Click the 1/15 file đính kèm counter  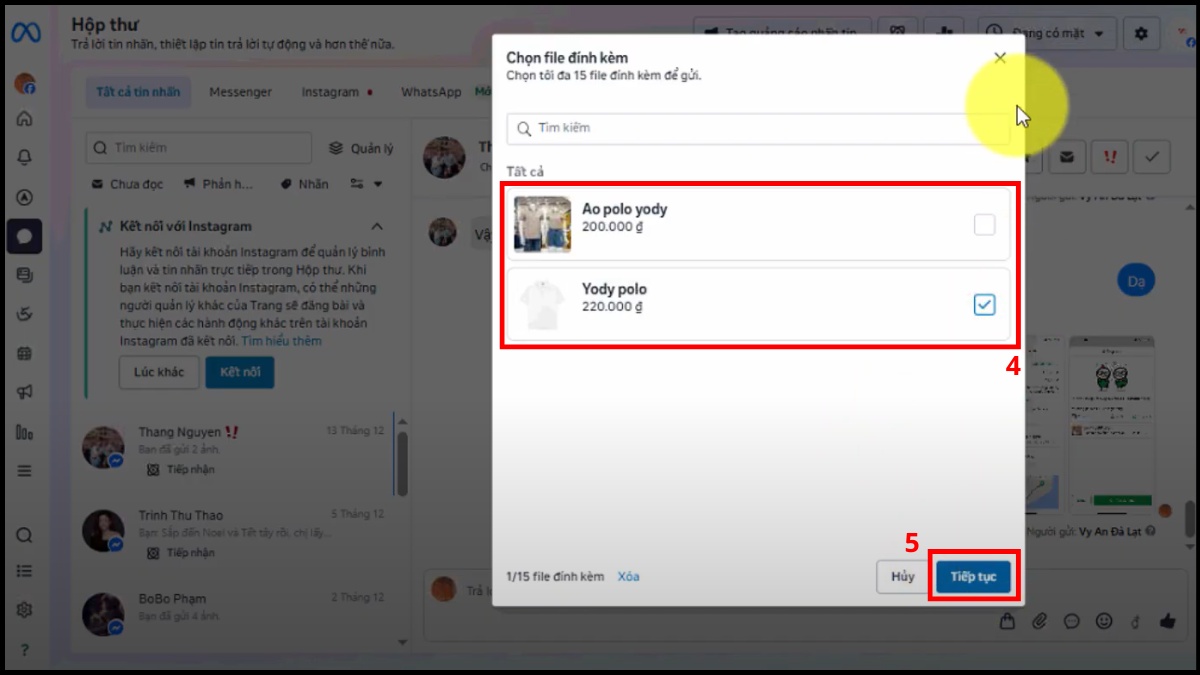555,577
